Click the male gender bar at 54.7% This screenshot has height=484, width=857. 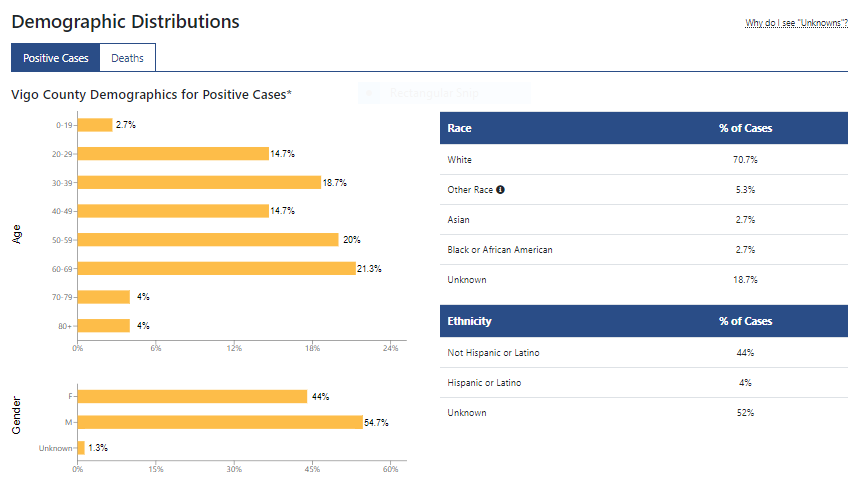pyautogui.click(x=220, y=422)
